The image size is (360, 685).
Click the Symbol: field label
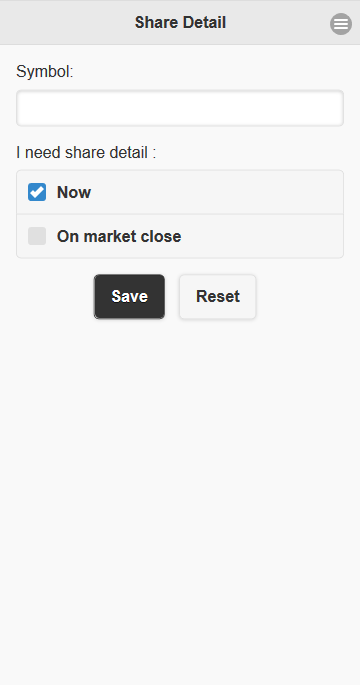(x=45, y=72)
